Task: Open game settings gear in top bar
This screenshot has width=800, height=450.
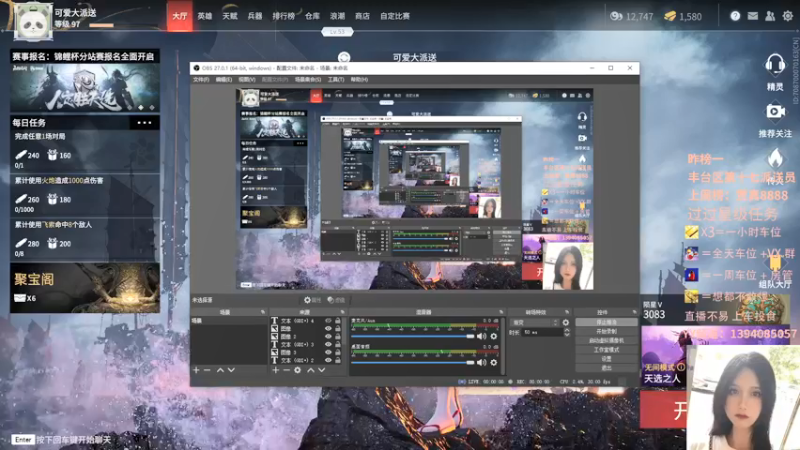Action: point(788,16)
